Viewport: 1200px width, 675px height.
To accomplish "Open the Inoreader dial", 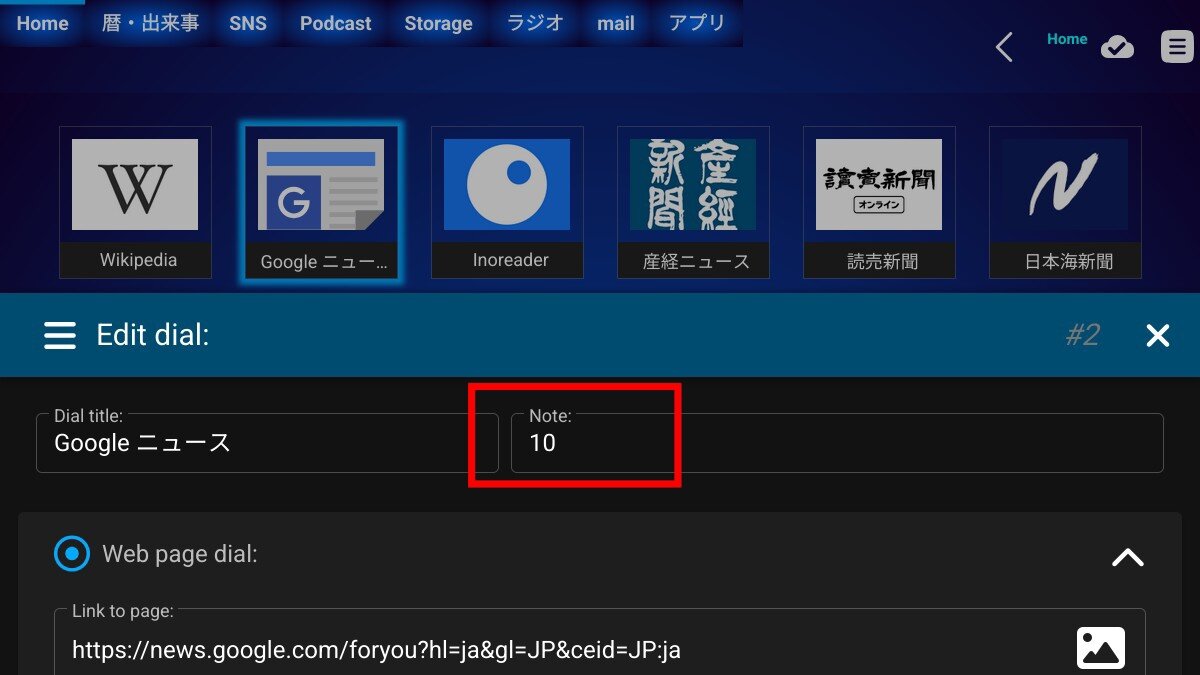I will click(x=507, y=202).
